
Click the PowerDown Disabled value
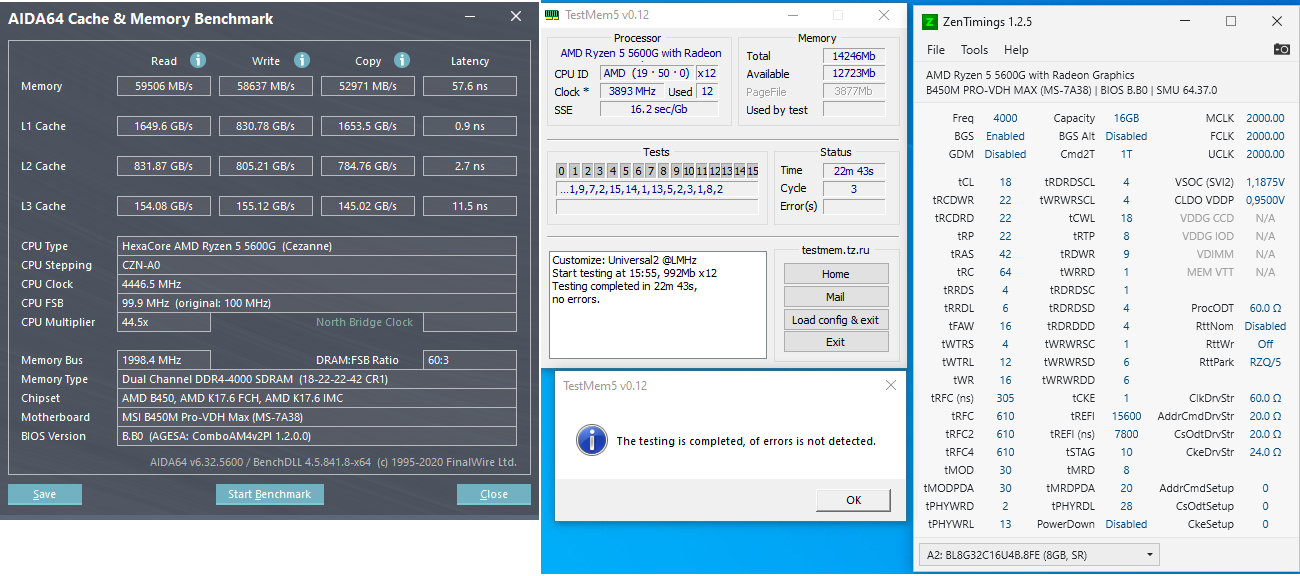click(1126, 524)
